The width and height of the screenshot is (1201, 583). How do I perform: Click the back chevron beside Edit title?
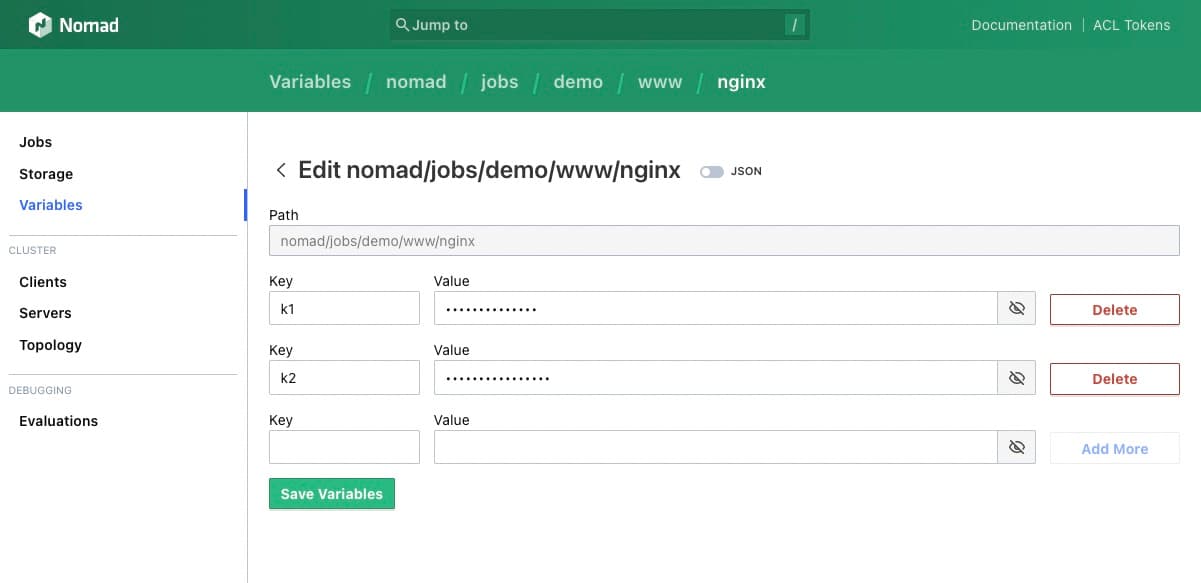click(281, 171)
